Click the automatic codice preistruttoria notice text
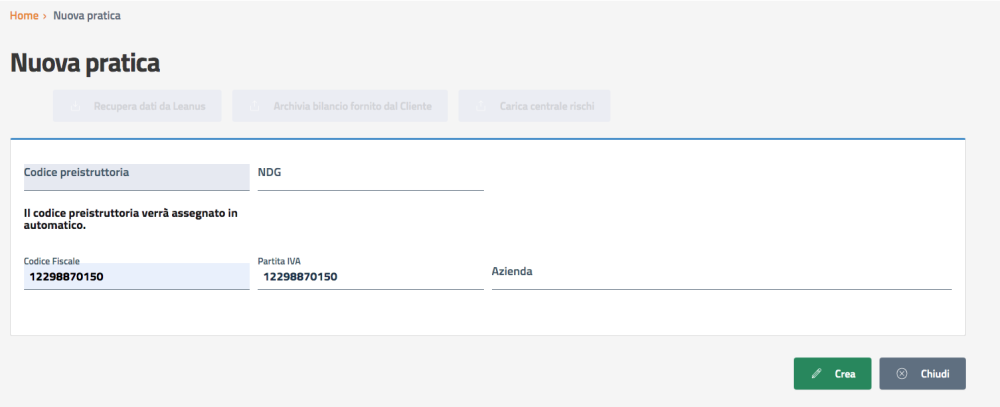Viewport: 1000px width, 407px height. (130, 218)
